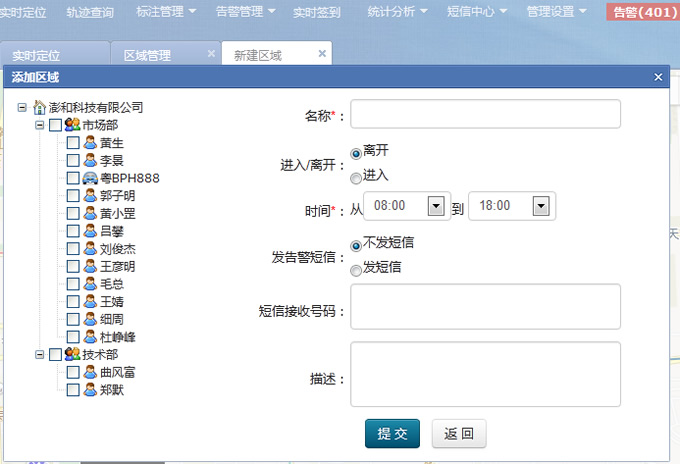680x464 pixels.
Task: Click the 技术部 group icon
Action: (x=72, y=355)
